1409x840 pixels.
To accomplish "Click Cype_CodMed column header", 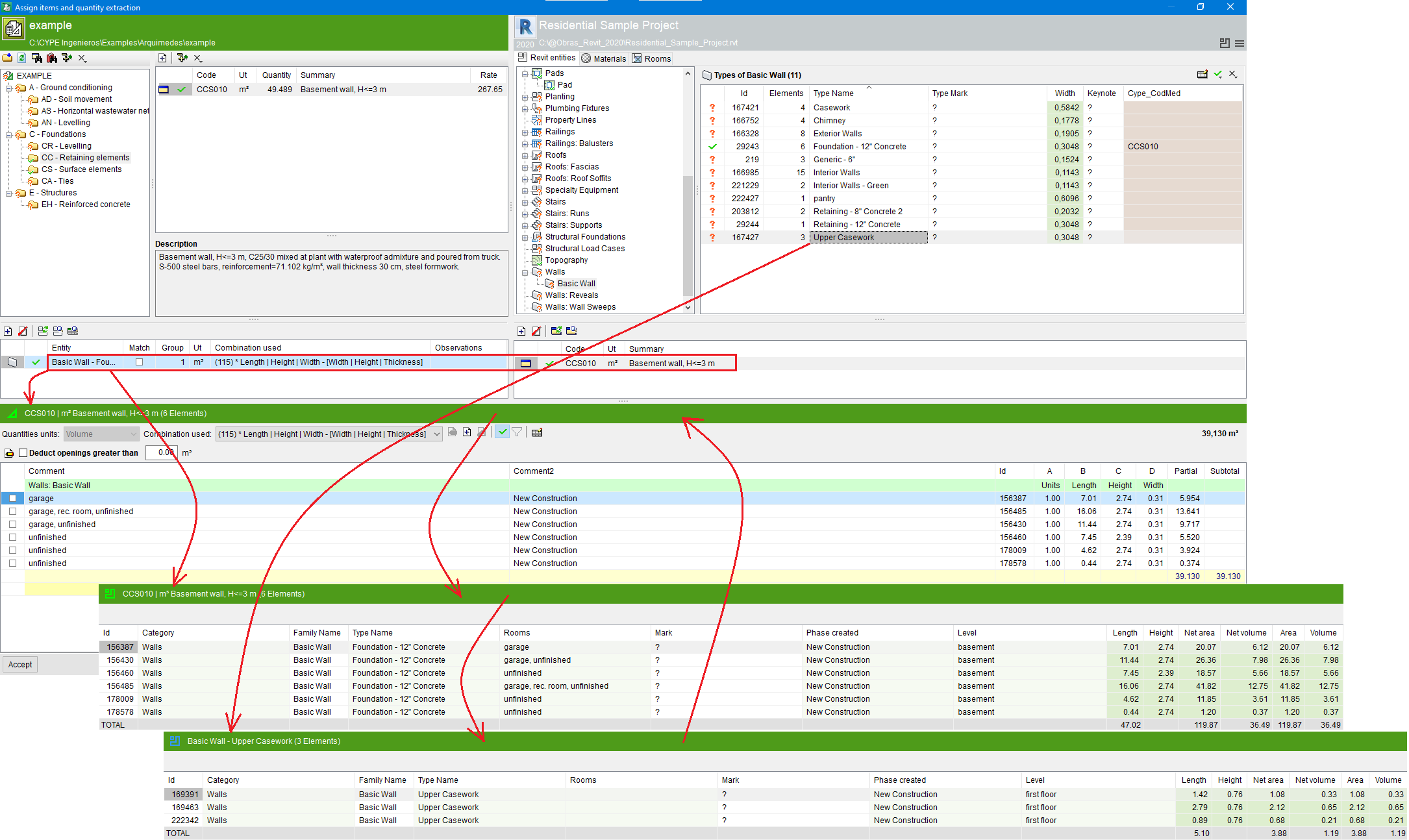I will coord(1182,93).
